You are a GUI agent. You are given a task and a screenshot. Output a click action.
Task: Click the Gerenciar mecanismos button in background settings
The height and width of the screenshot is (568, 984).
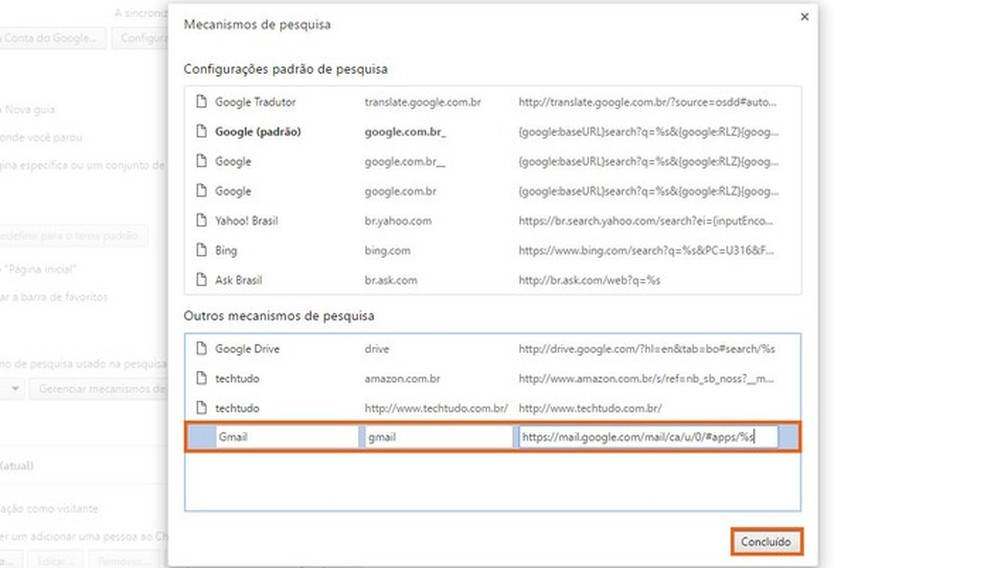coord(99,389)
